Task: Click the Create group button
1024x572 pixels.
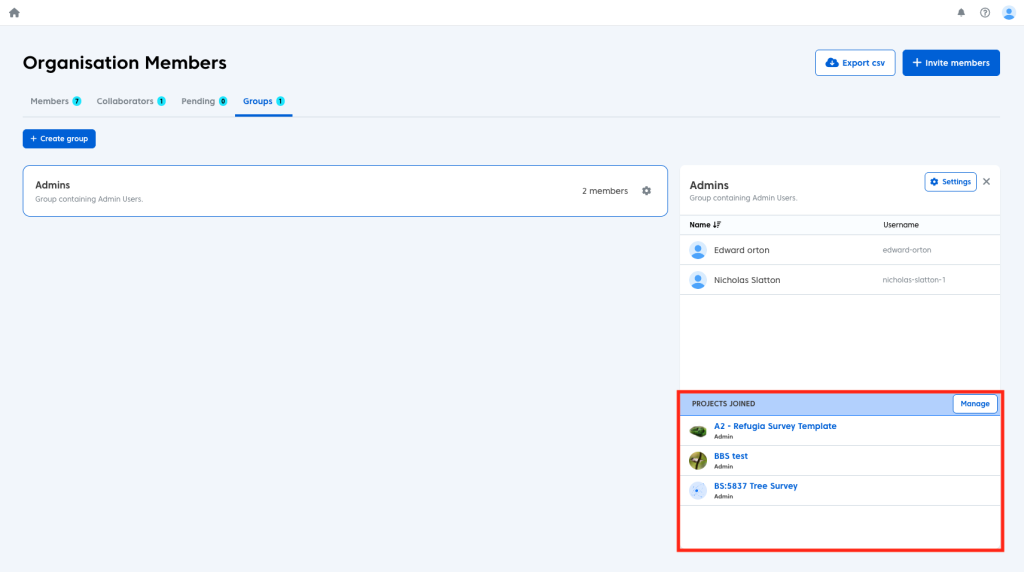Action: (x=59, y=139)
